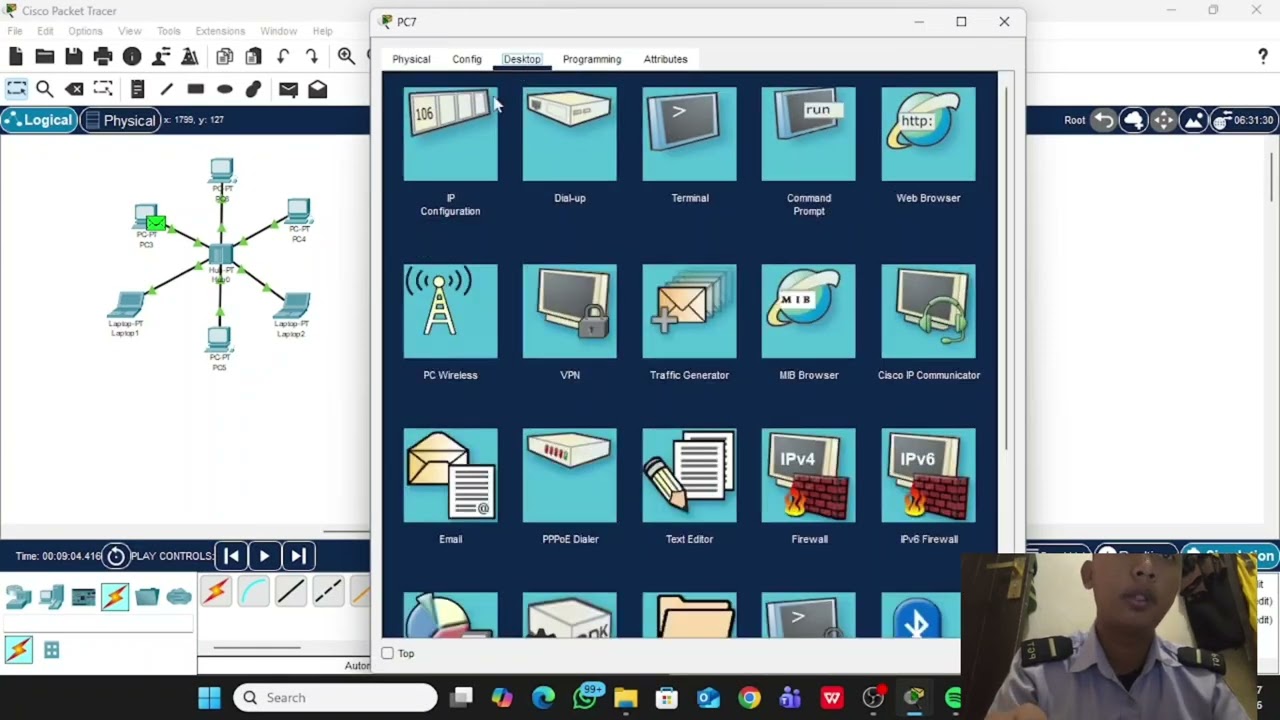Viewport: 1280px width, 720px height.
Task: Select the copper cross-over dashed cable
Action: tap(328, 592)
